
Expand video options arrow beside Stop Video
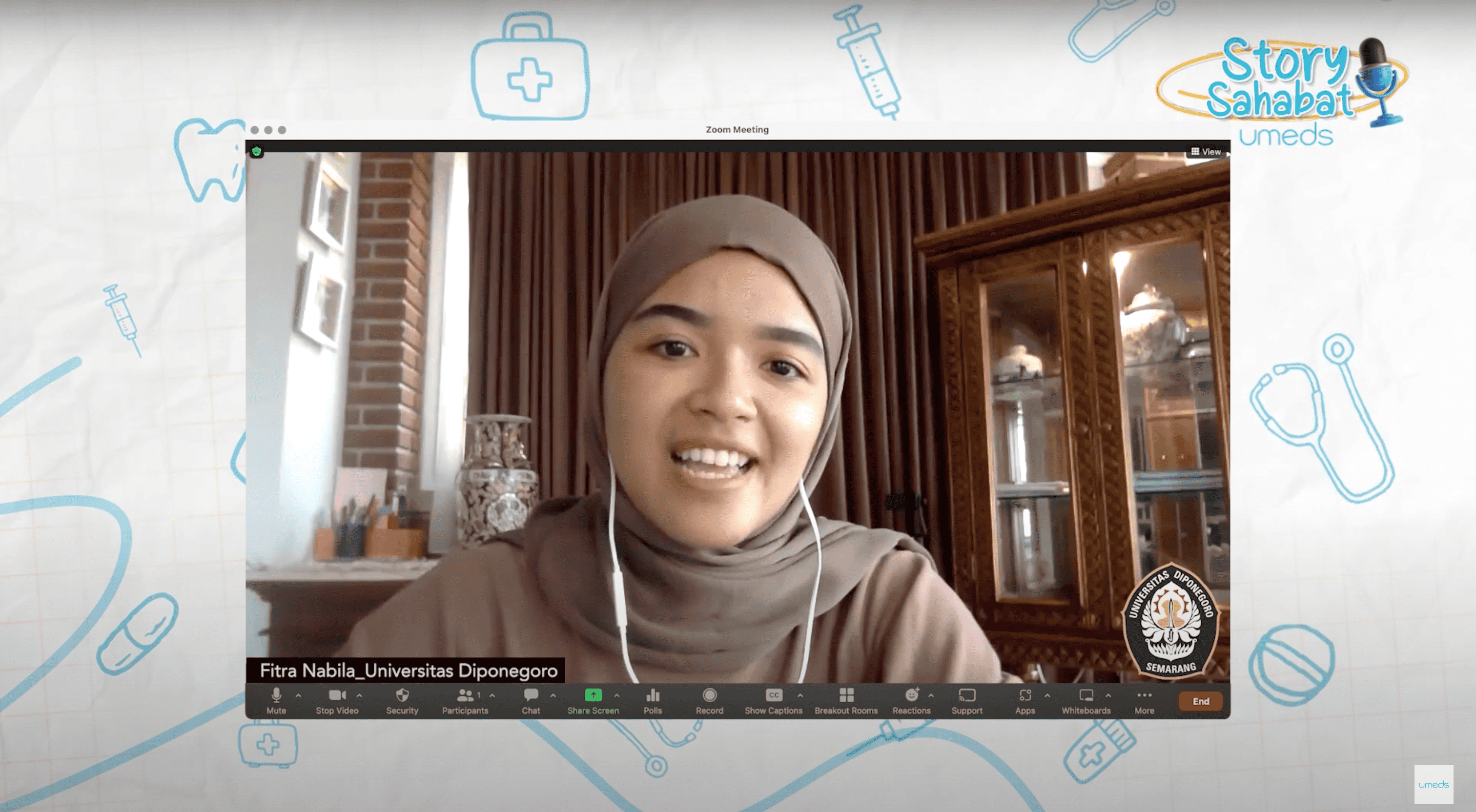(x=359, y=695)
